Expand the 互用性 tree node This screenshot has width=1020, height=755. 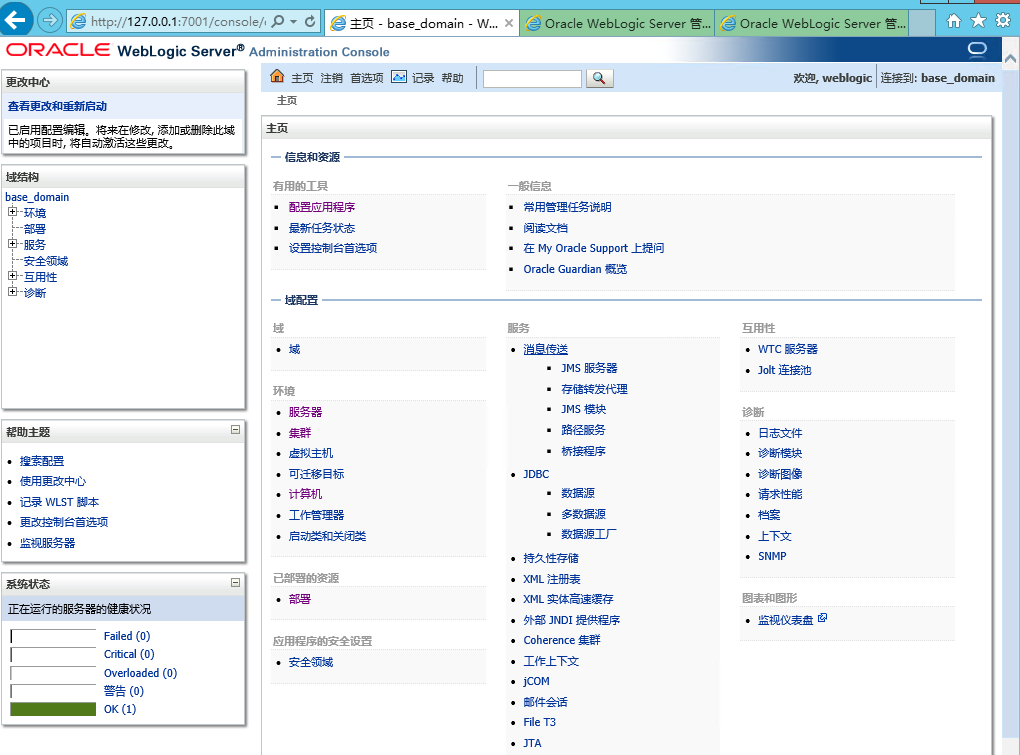(12, 276)
